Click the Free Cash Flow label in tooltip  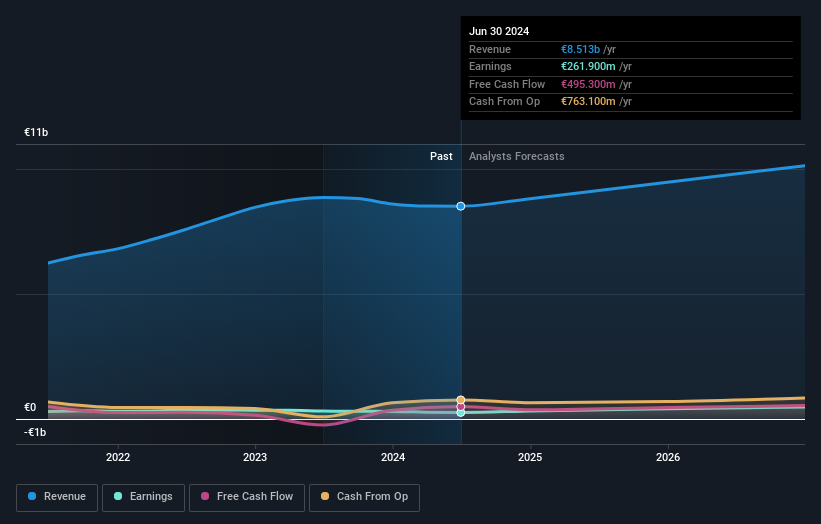507,84
